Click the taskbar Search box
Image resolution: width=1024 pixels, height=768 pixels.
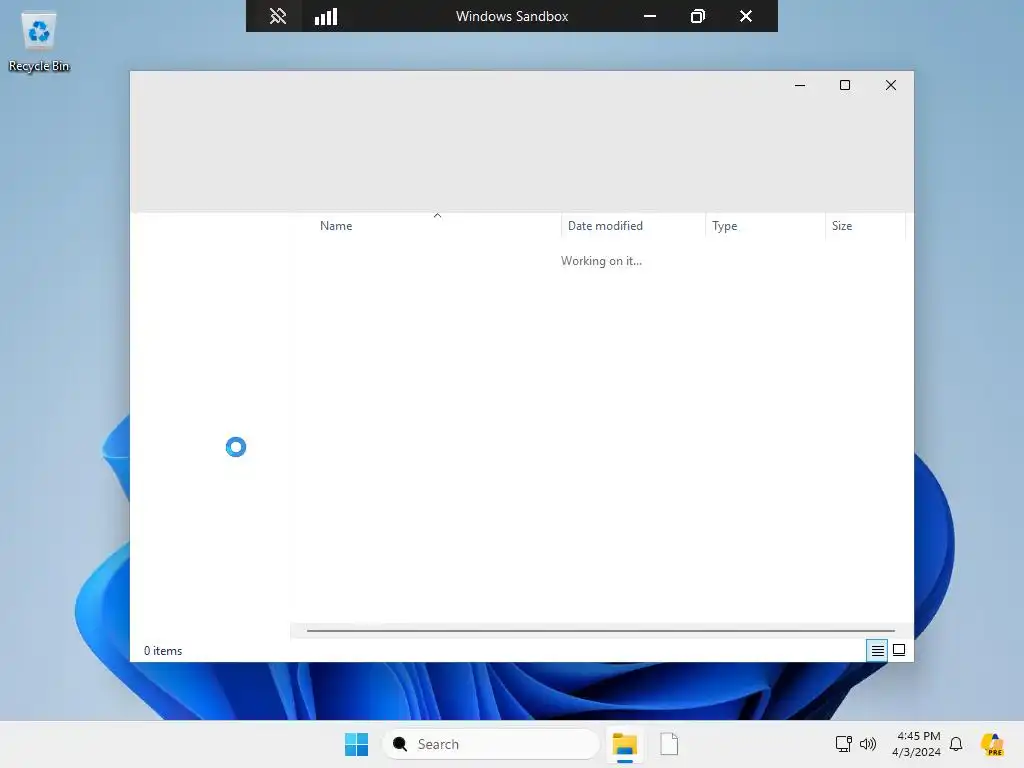tap(491, 744)
